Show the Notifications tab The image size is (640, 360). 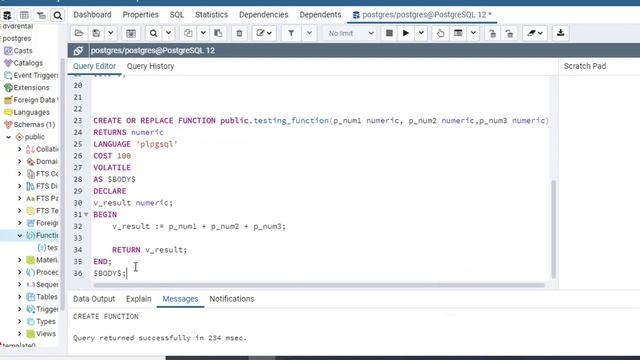pos(232,299)
